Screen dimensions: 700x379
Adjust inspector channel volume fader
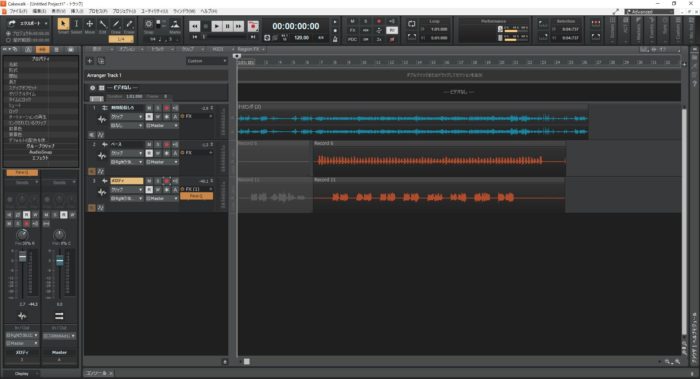pyautogui.click(x=22, y=256)
